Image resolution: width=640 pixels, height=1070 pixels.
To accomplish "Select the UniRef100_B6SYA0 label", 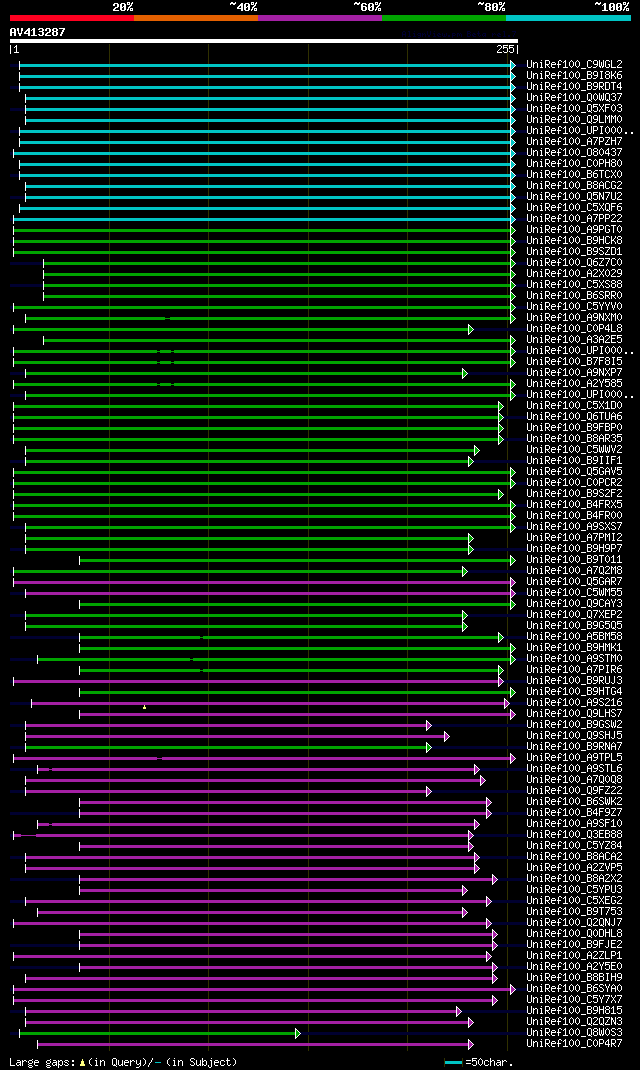I will point(574,989).
